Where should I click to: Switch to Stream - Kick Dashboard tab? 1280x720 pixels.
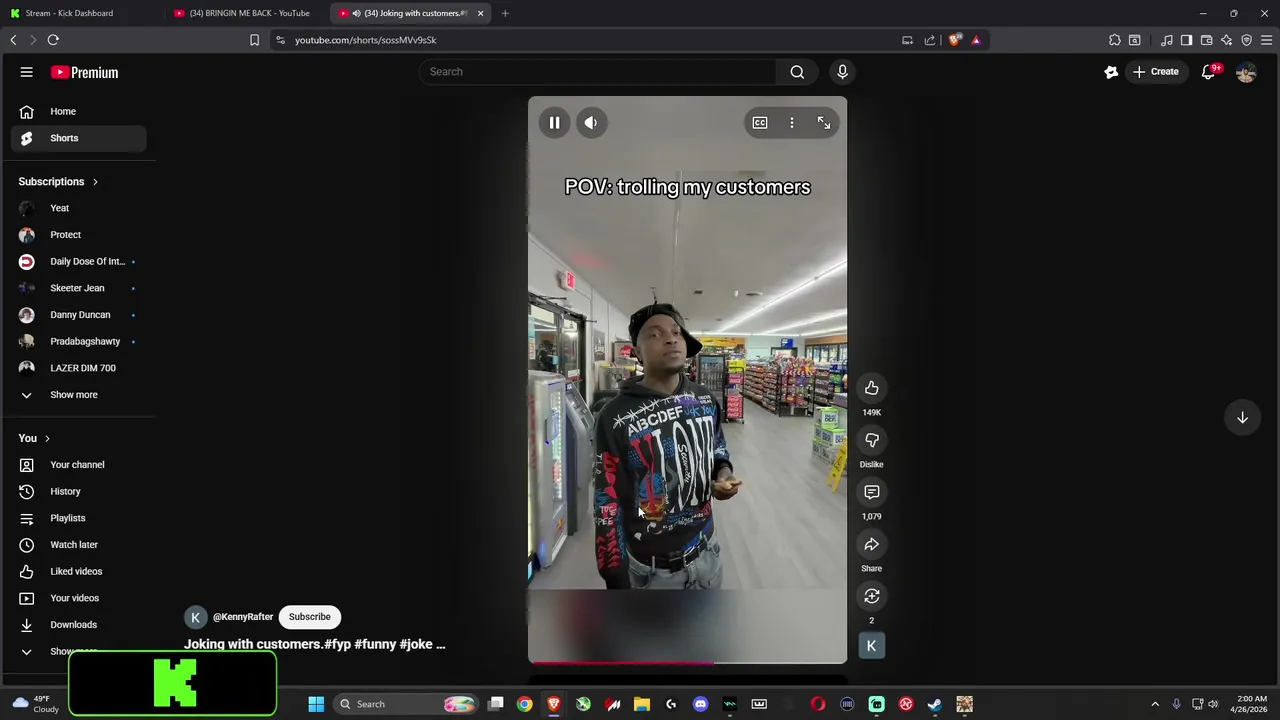80,13
